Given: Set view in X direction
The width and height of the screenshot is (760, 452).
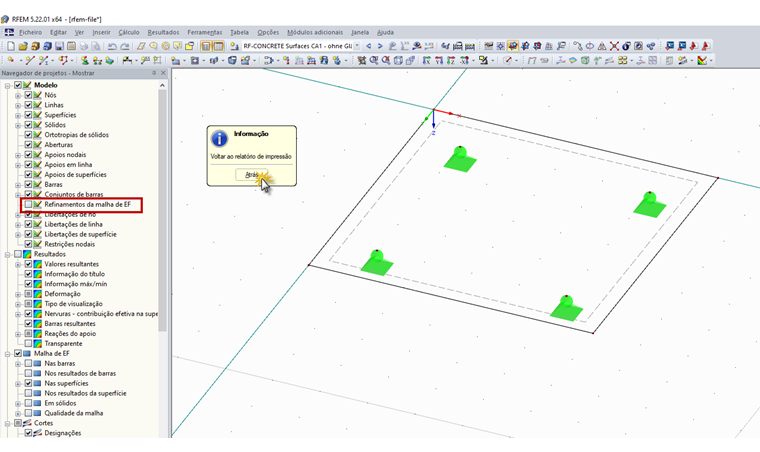Looking at the screenshot, I should tap(426, 61).
